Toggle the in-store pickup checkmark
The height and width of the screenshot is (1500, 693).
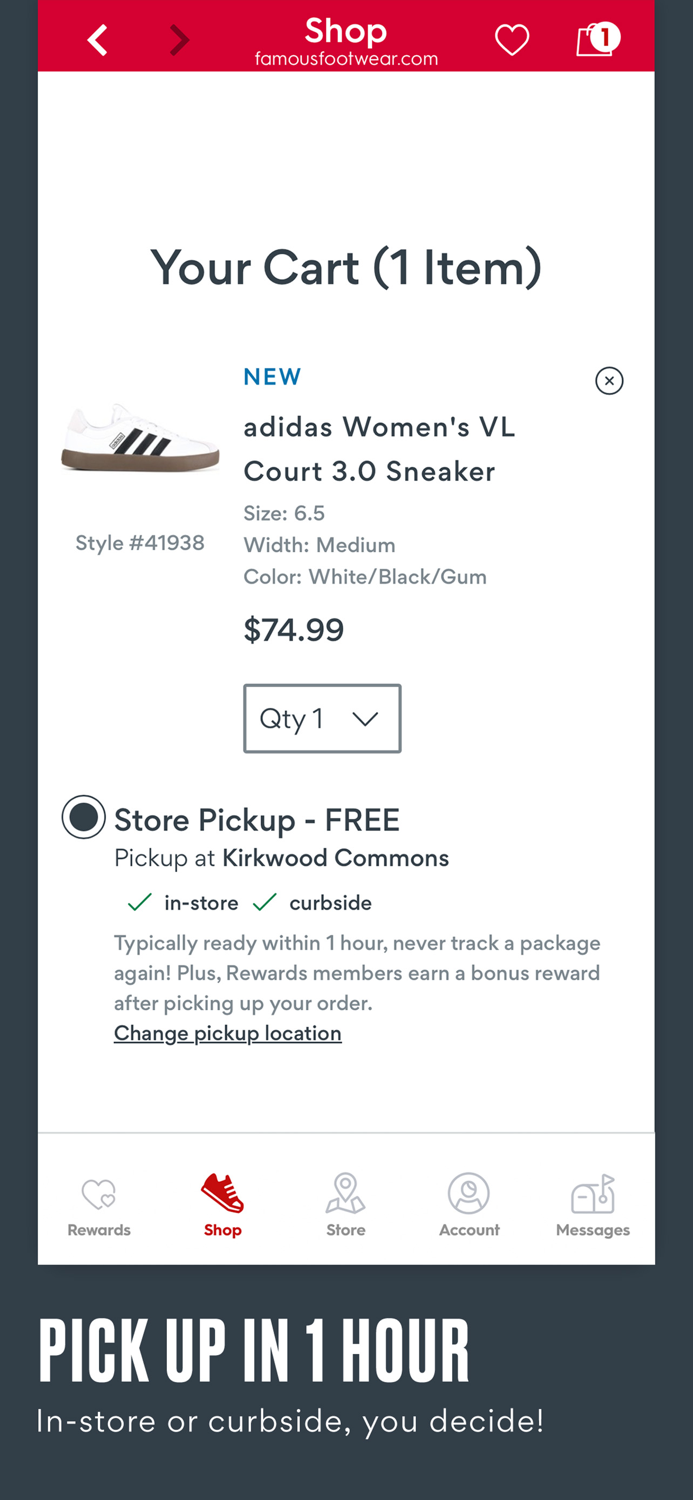tap(139, 901)
